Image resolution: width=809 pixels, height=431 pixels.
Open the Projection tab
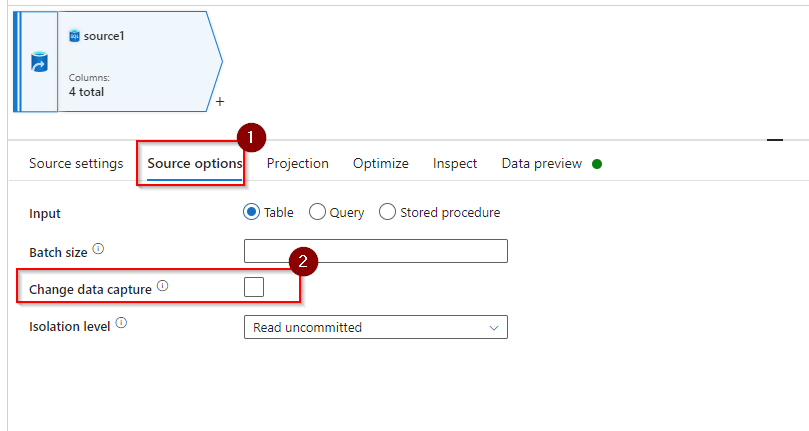click(298, 164)
